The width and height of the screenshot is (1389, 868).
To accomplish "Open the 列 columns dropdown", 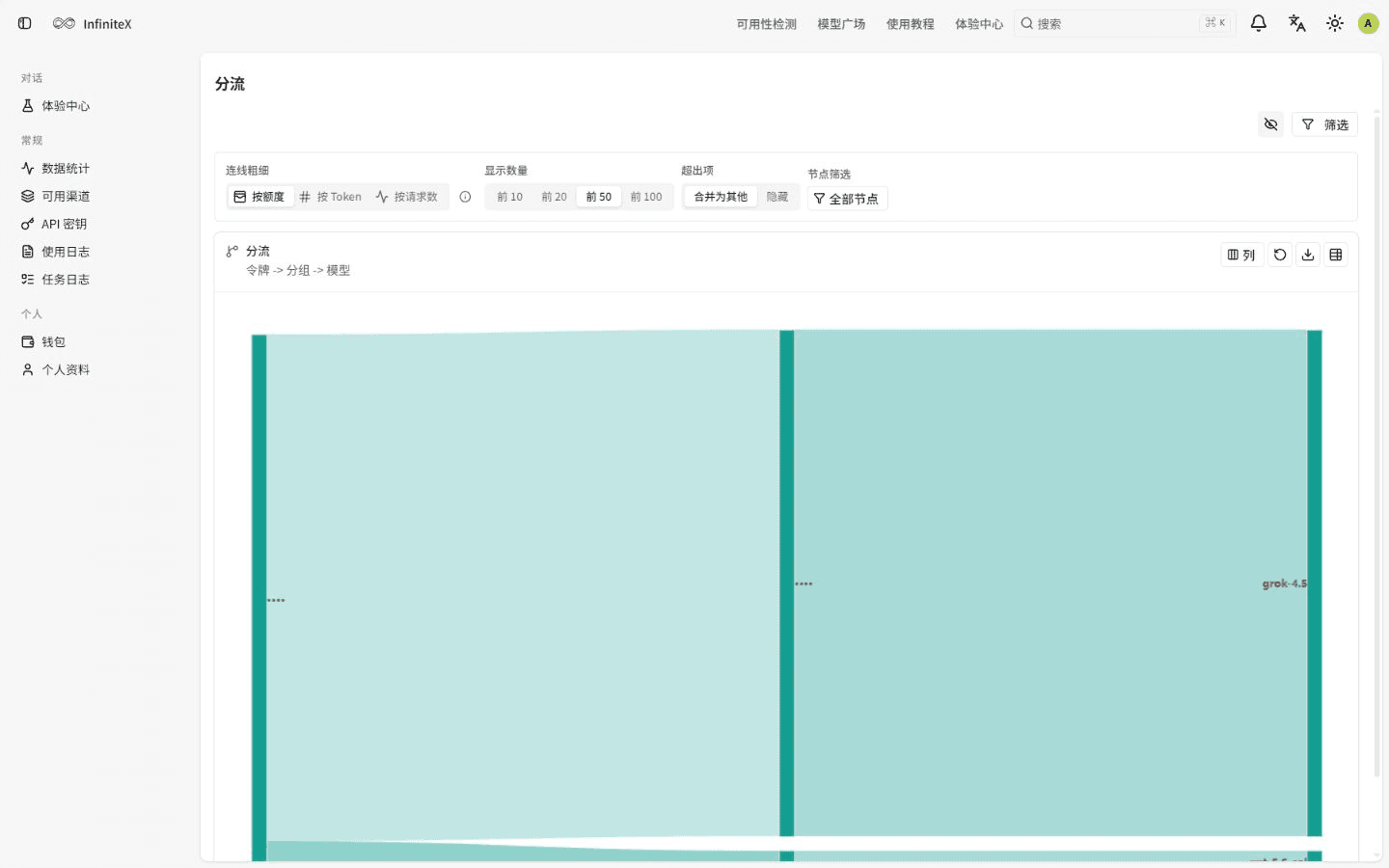I will (x=1241, y=255).
